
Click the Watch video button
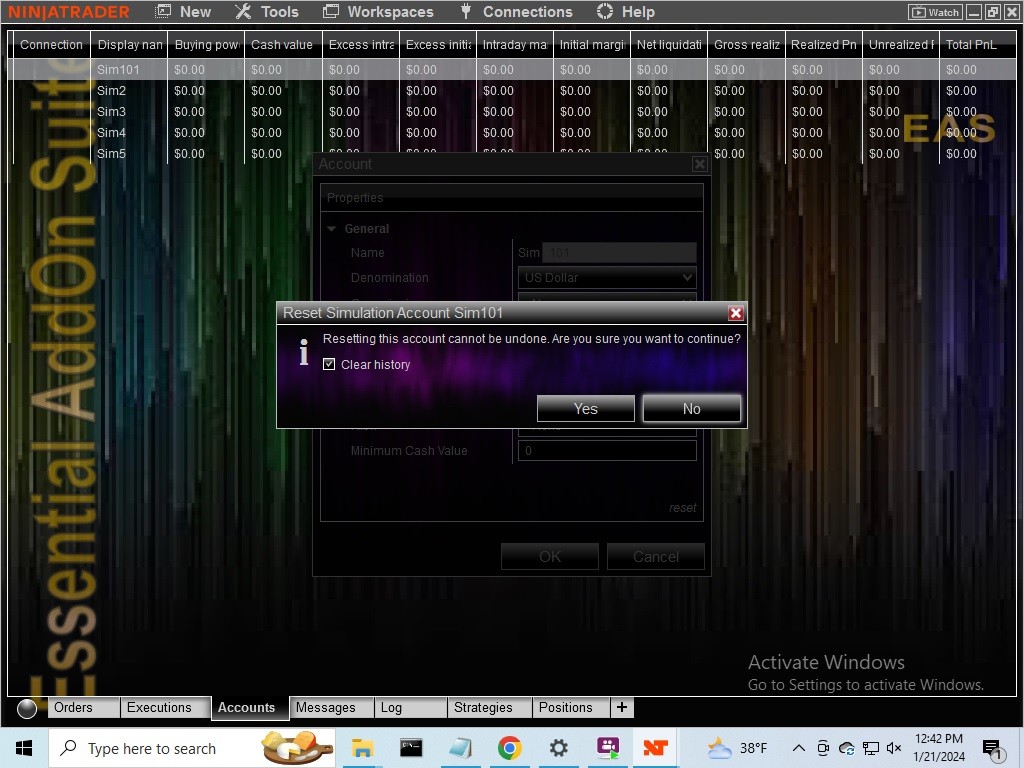click(935, 12)
